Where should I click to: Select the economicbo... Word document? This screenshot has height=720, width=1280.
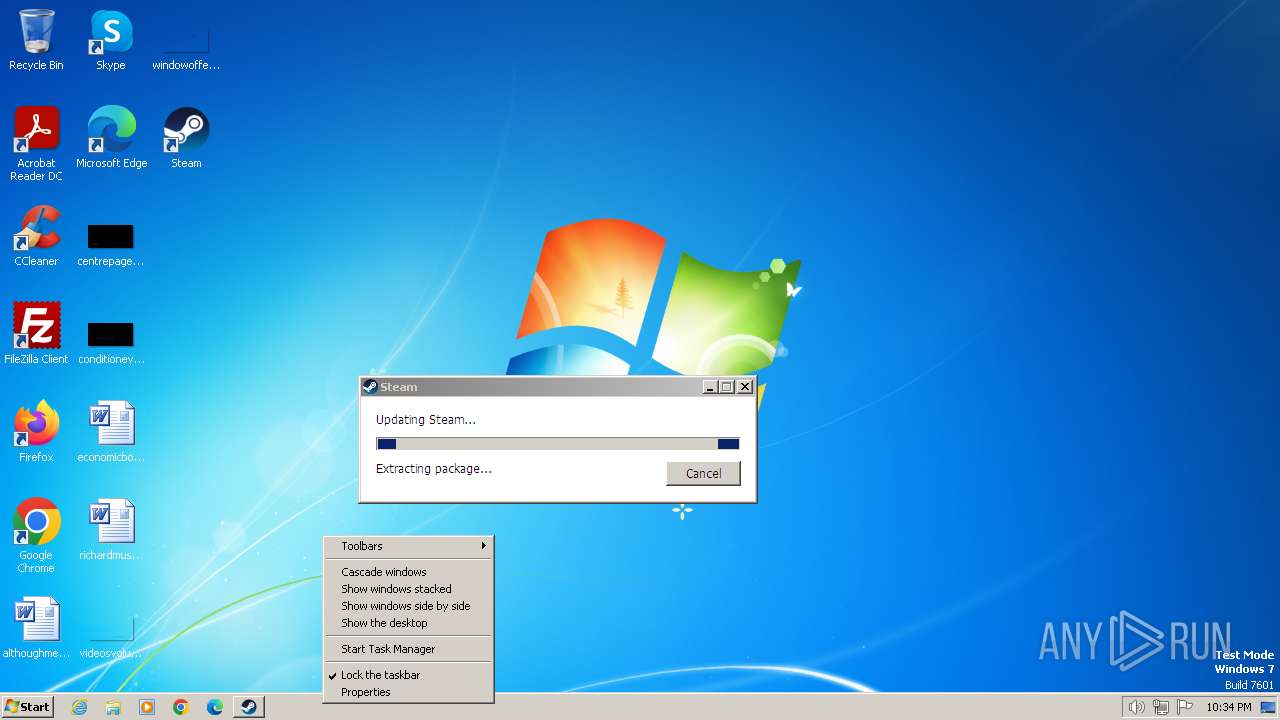[111, 432]
